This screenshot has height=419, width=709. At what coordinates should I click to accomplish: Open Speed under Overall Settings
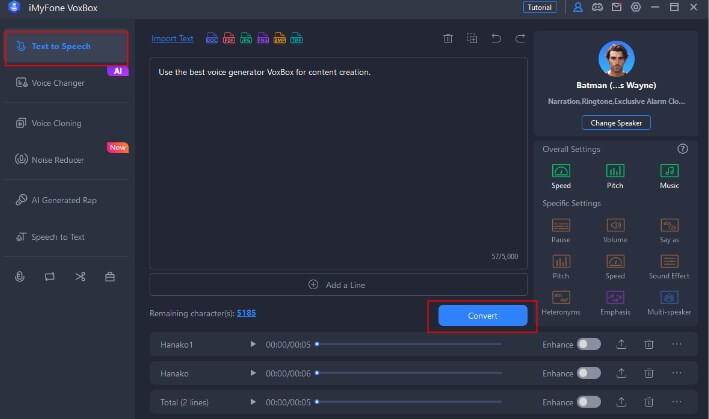click(x=561, y=176)
